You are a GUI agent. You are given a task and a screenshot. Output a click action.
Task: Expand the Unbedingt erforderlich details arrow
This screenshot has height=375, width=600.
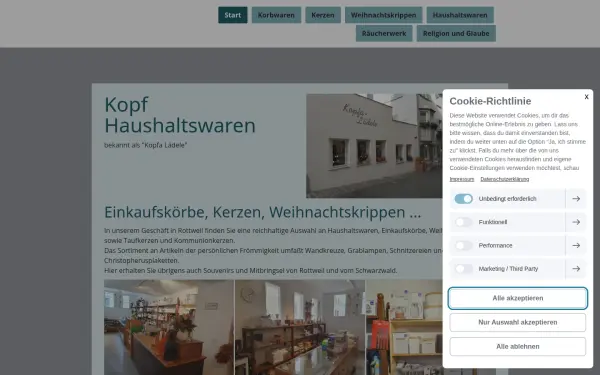click(x=576, y=199)
